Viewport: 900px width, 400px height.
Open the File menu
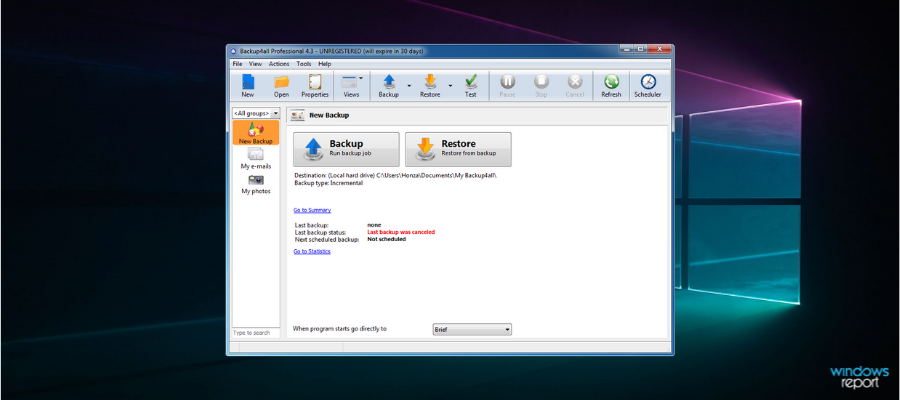237,64
